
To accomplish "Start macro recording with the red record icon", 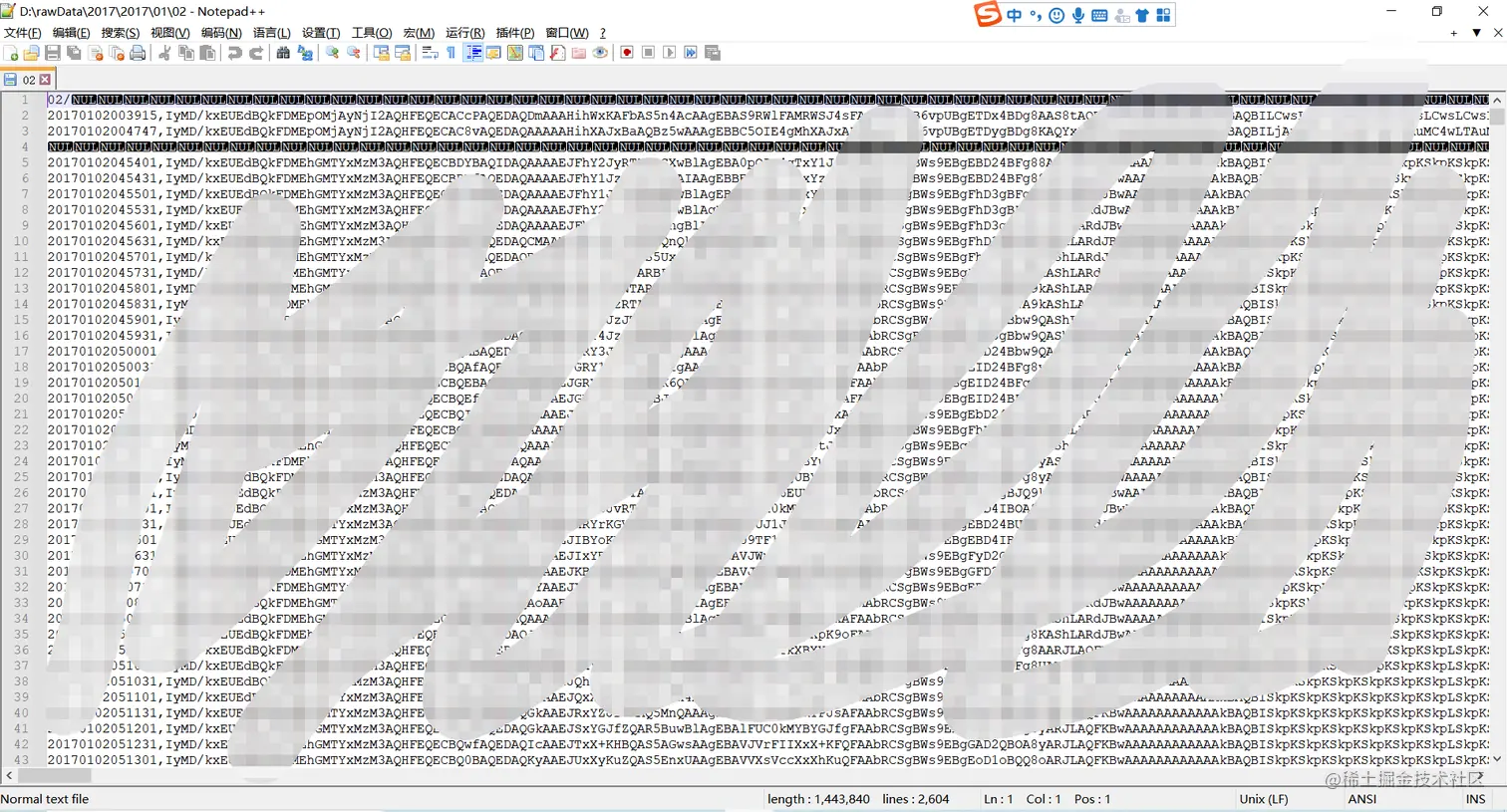I will pyautogui.click(x=627, y=53).
